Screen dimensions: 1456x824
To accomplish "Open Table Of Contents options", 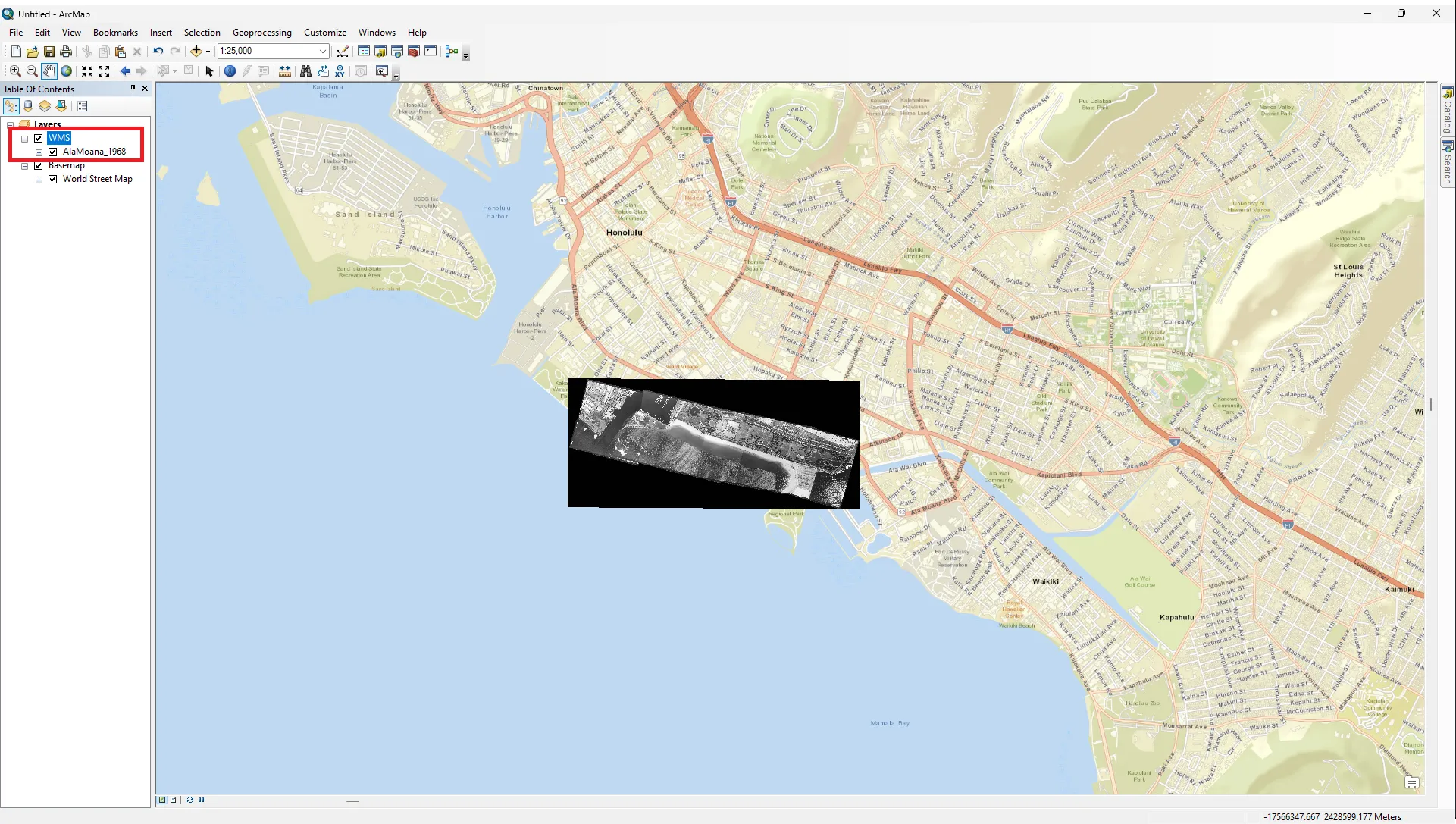I will click(x=83, y=106).
